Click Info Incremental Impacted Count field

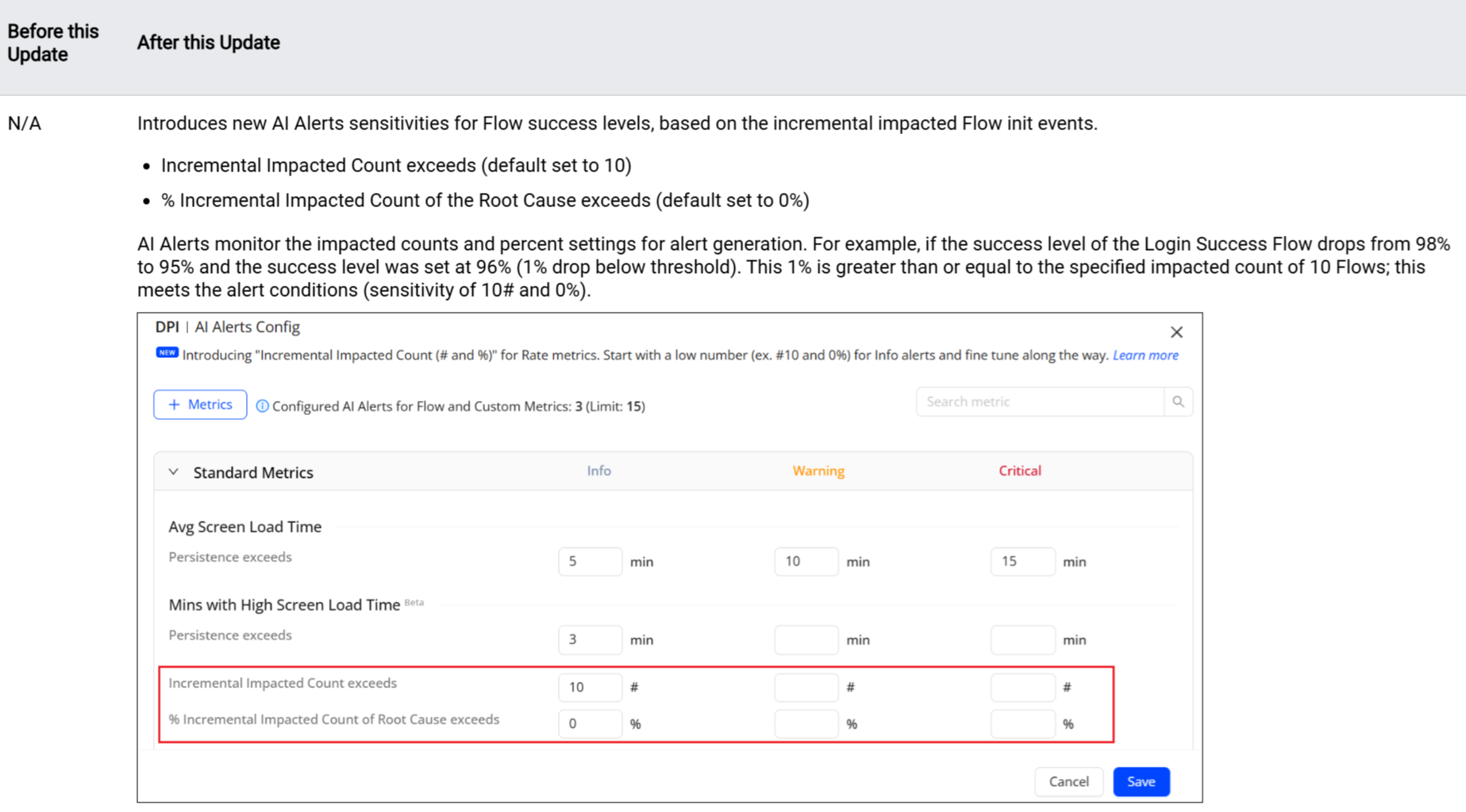590,687
